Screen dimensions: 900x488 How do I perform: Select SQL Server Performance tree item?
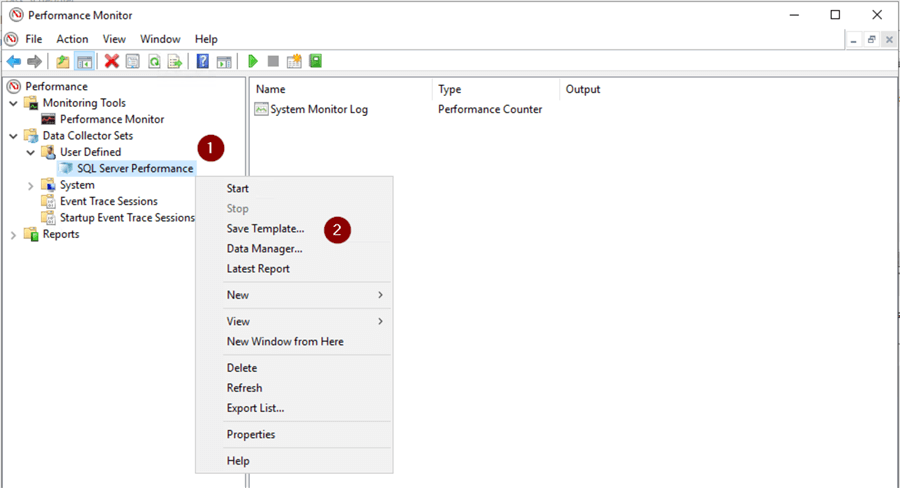(135, 169)
